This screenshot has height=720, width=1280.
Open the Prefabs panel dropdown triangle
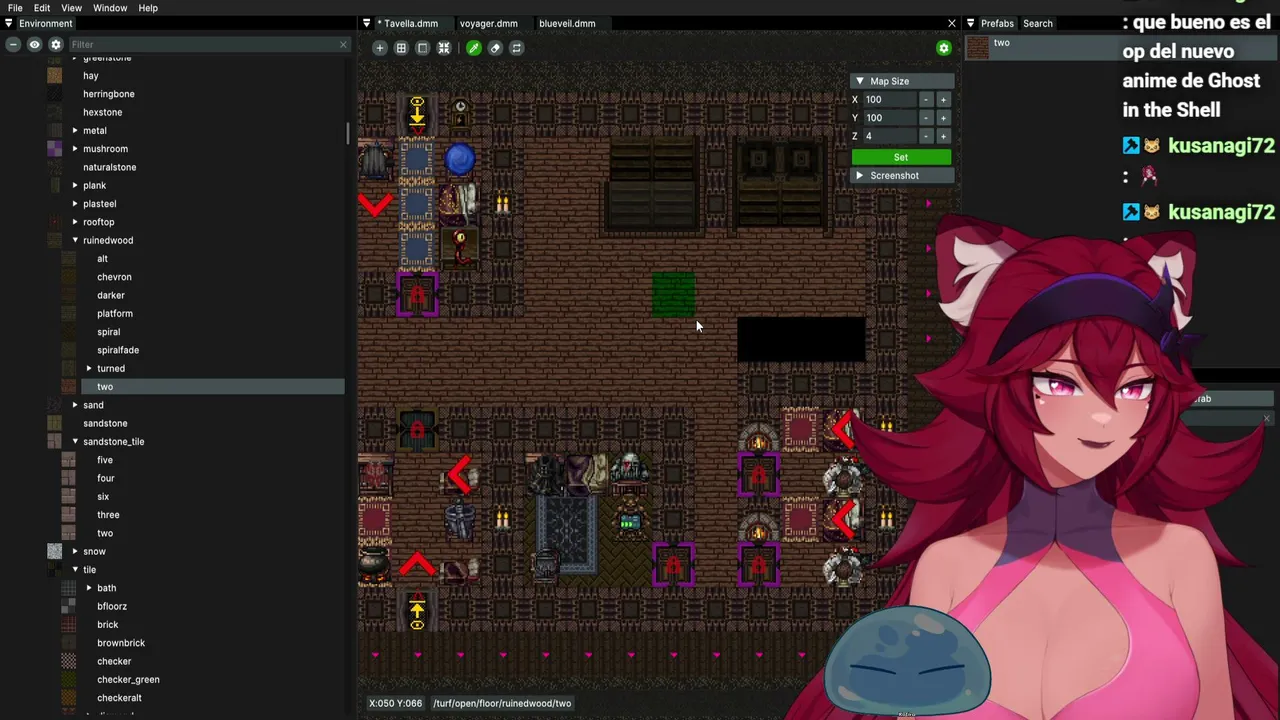click(x=970, y=23)
